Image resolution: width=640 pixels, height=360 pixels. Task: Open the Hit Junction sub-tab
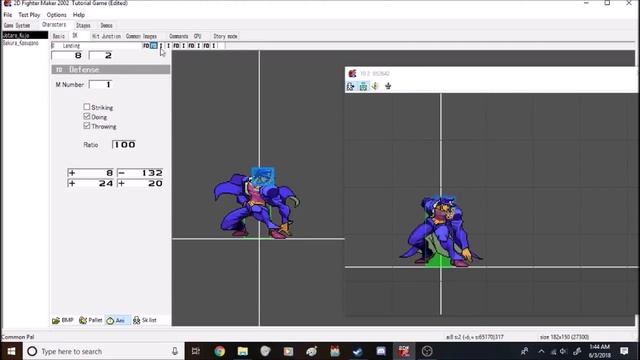click(x=107, y=36)
